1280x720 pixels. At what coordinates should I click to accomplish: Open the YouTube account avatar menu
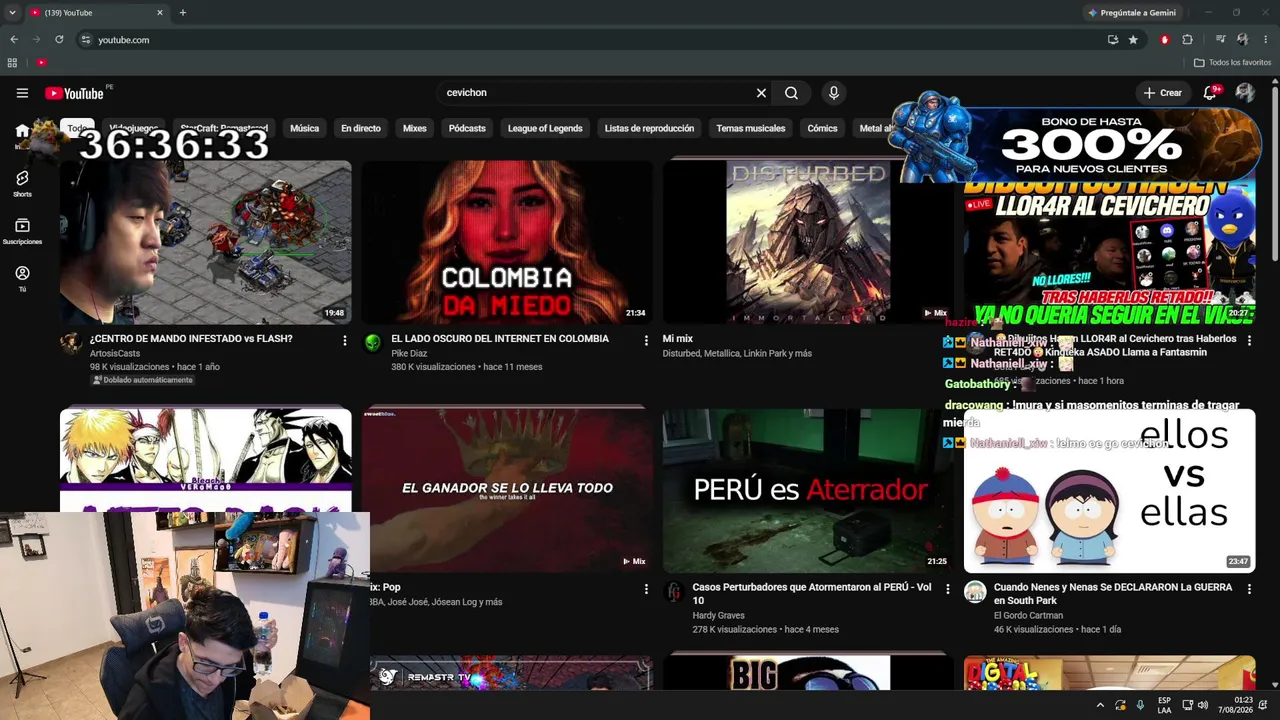point(1245,93)
